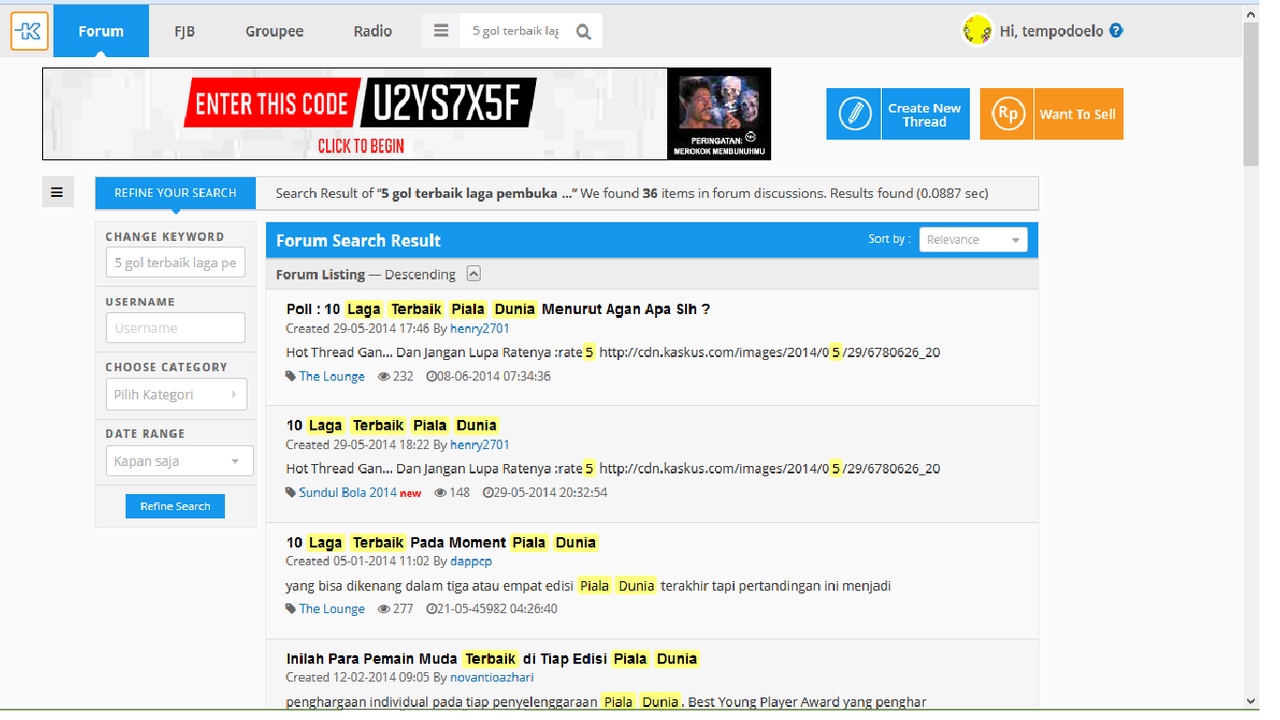The width and height of the screenshot is (1280, 720).
Task: Focus the top search input field
Action: tap(516, 31)
